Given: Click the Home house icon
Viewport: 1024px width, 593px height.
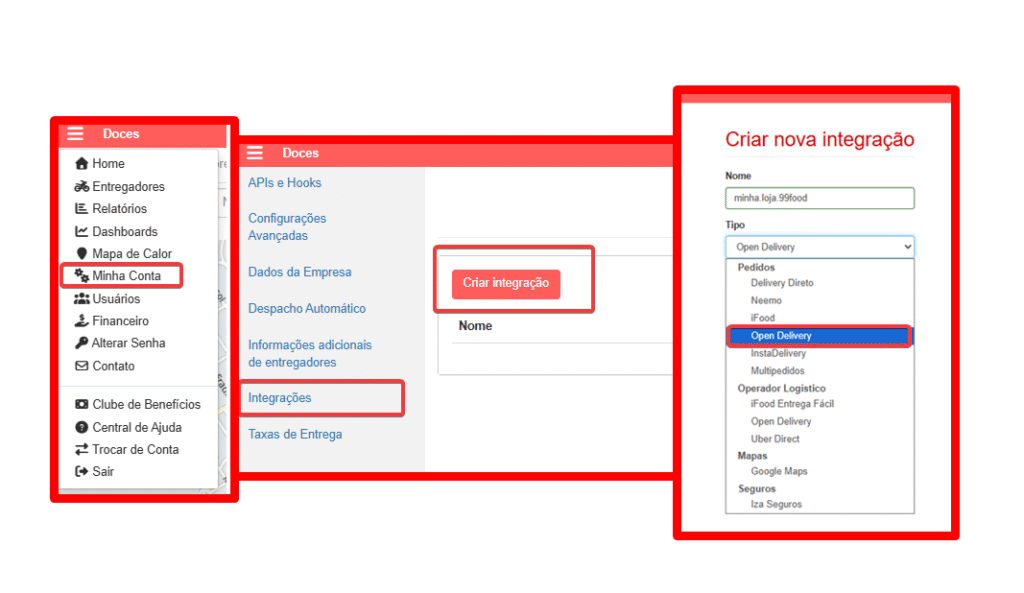Looking at the screenshot, I should (82, 164).
